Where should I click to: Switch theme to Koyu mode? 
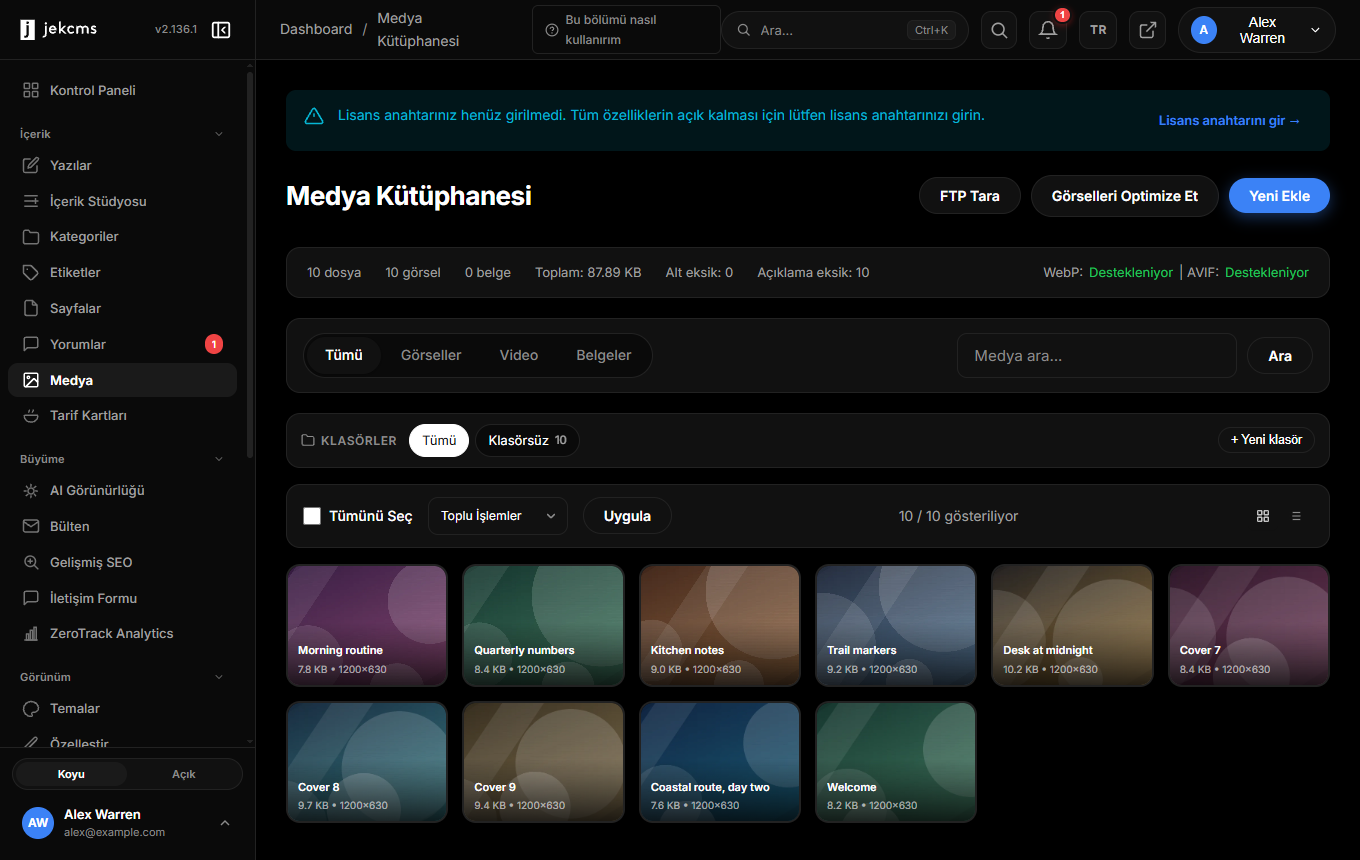(x=71, y=774)
